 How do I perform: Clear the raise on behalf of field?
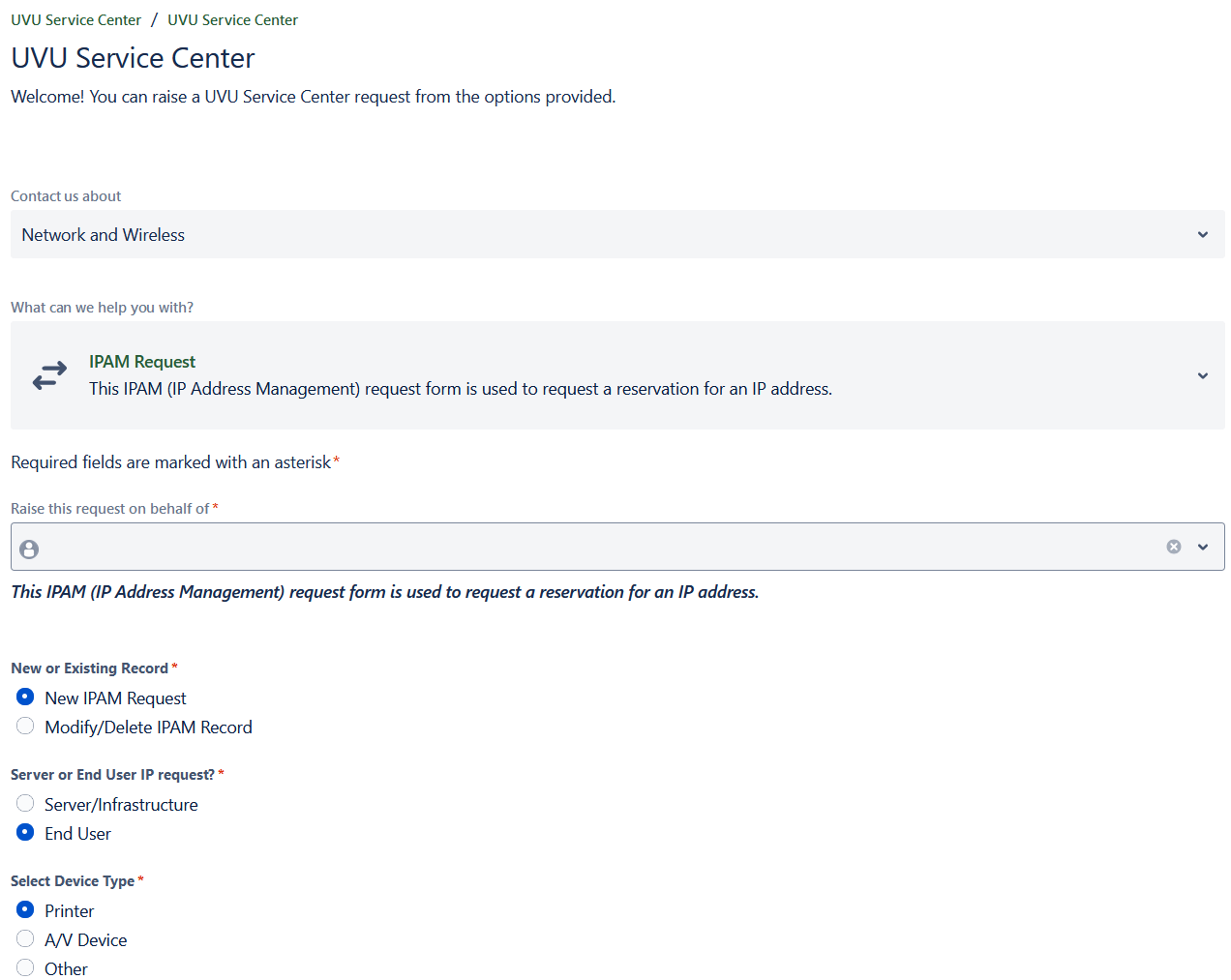(1173, 547)
